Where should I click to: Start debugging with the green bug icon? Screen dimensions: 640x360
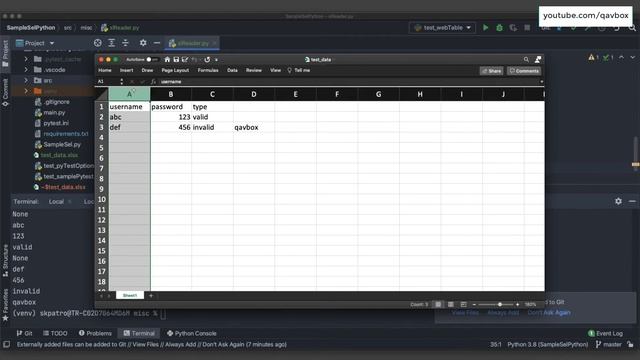(x=499, y=28)
